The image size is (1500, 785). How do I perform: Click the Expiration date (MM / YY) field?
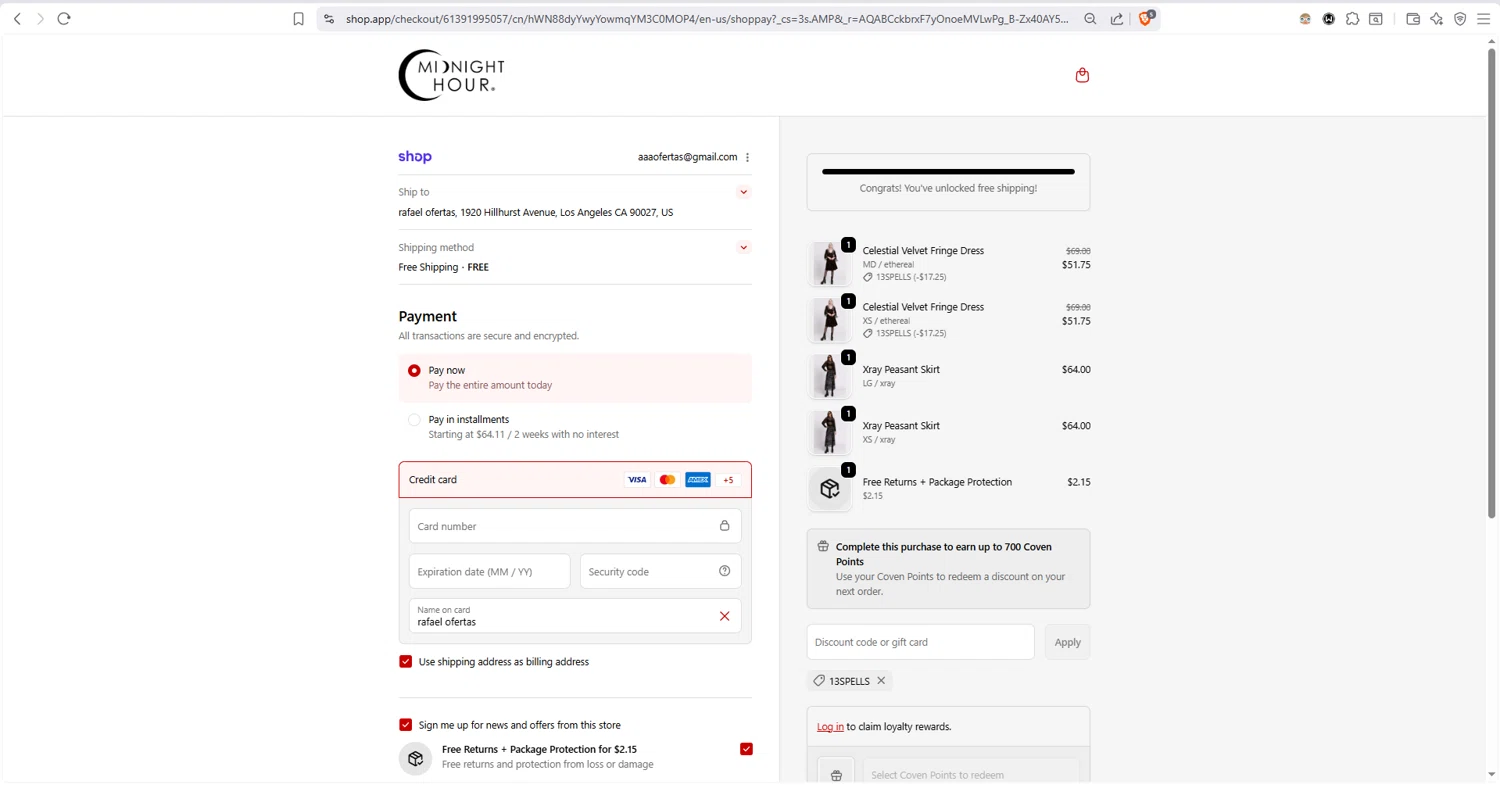(489, 571)
